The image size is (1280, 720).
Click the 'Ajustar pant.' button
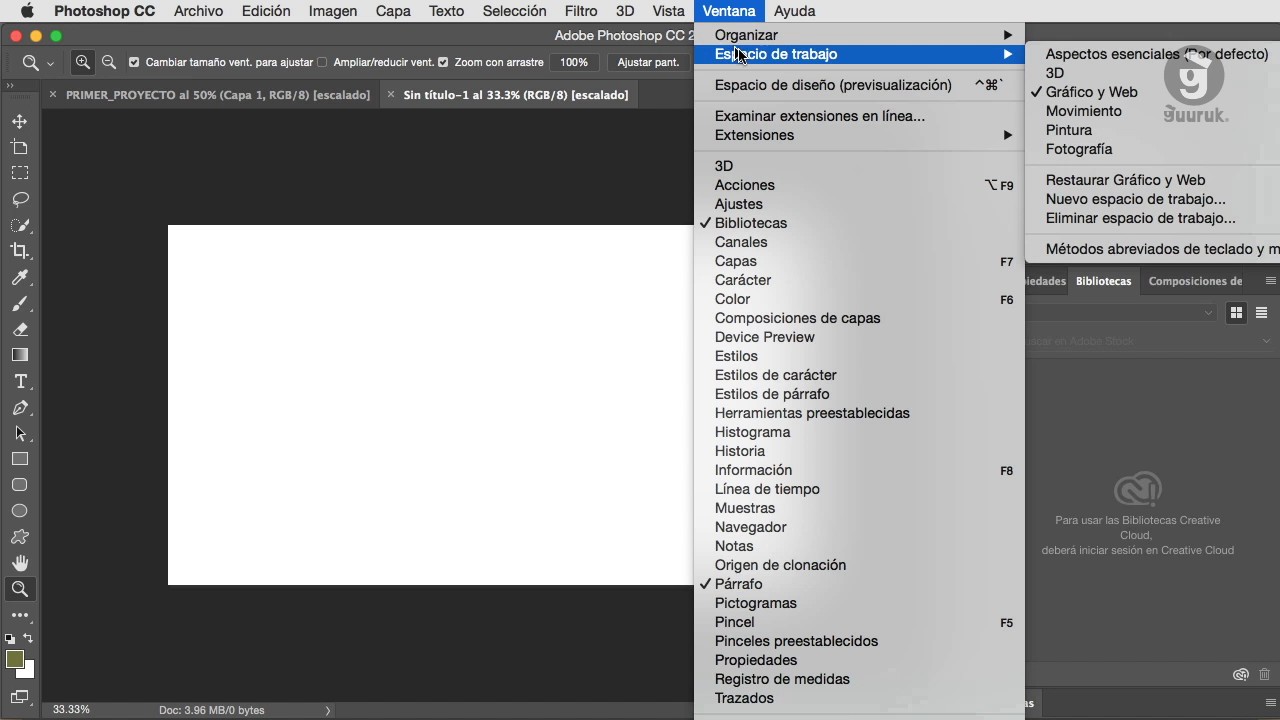point(648,62)
